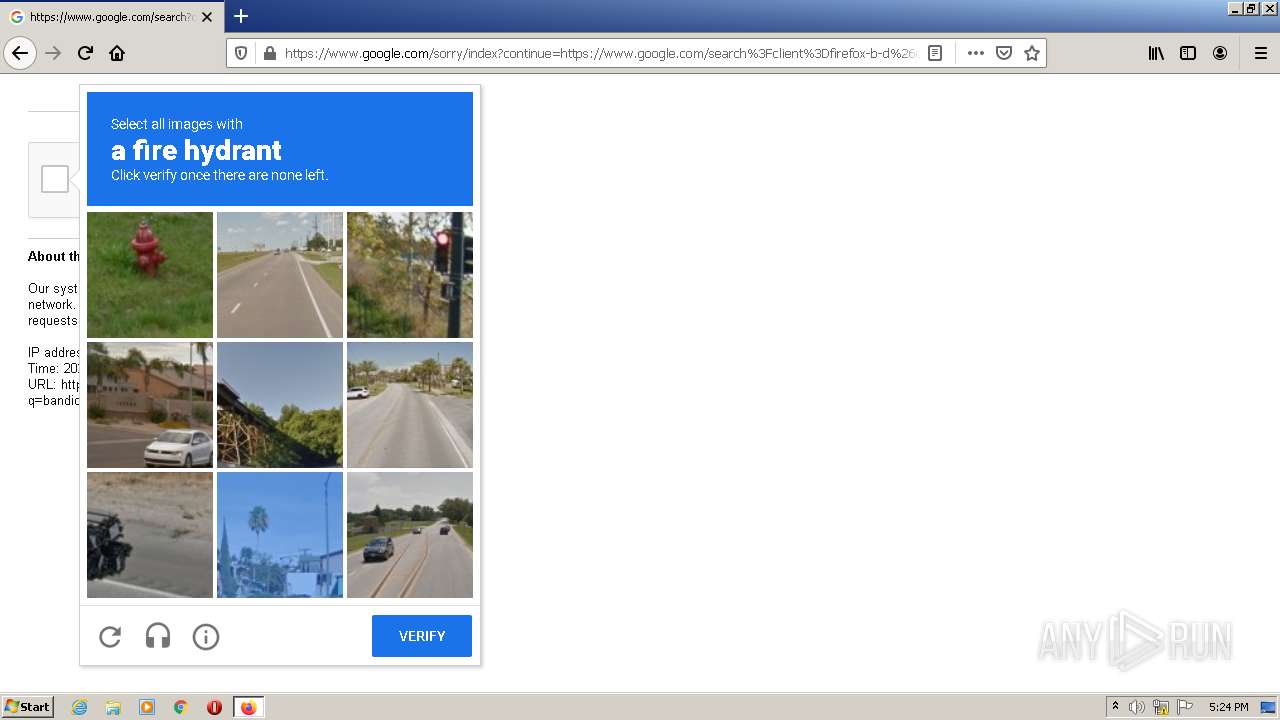
Task: Launch Chrome from the taskbar
Action: click(x=181, y=707)
